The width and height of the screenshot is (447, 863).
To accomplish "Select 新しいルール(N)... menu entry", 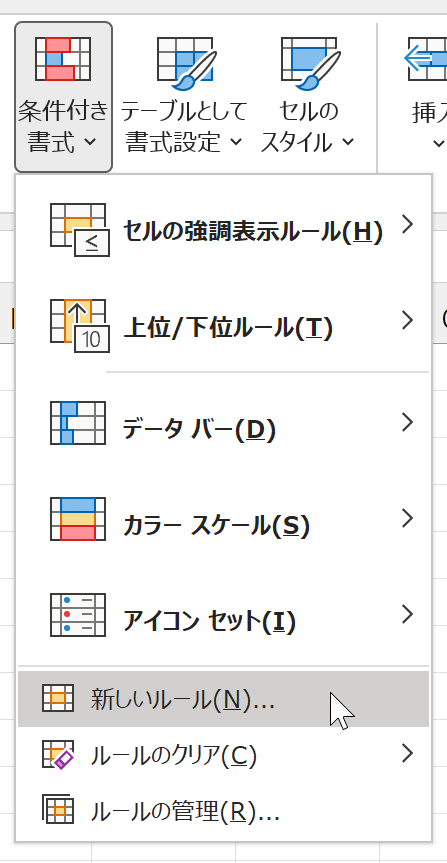I will [x=223, y=699].
